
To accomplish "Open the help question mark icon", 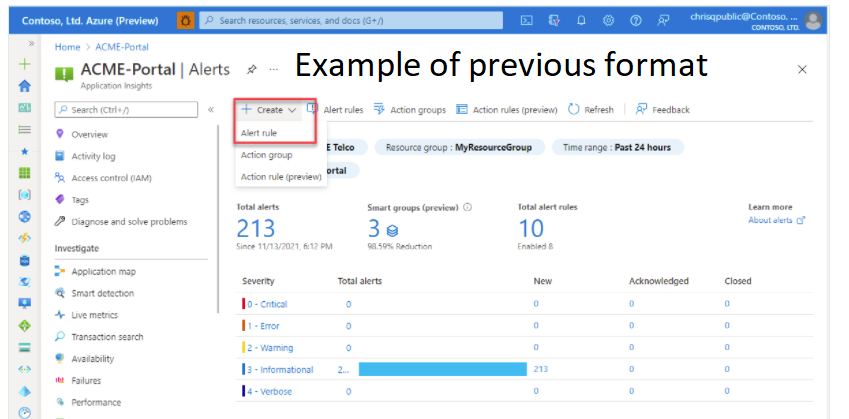I will (636, 21).
